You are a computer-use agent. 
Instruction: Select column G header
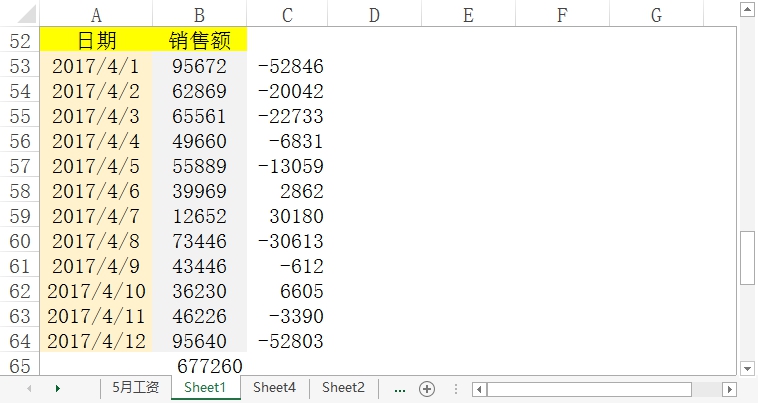tap(656, 15)
